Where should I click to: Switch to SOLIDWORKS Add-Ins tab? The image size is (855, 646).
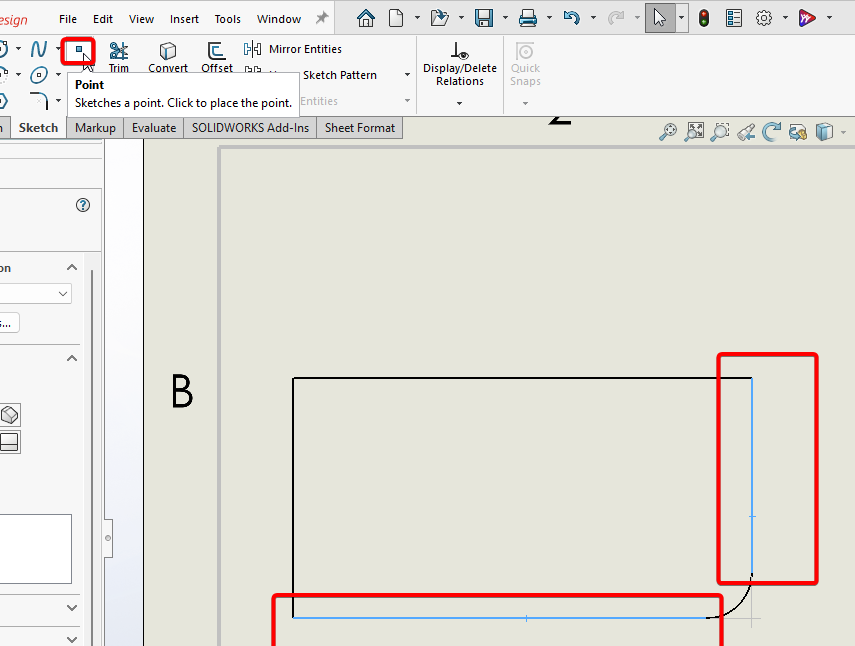250,128
